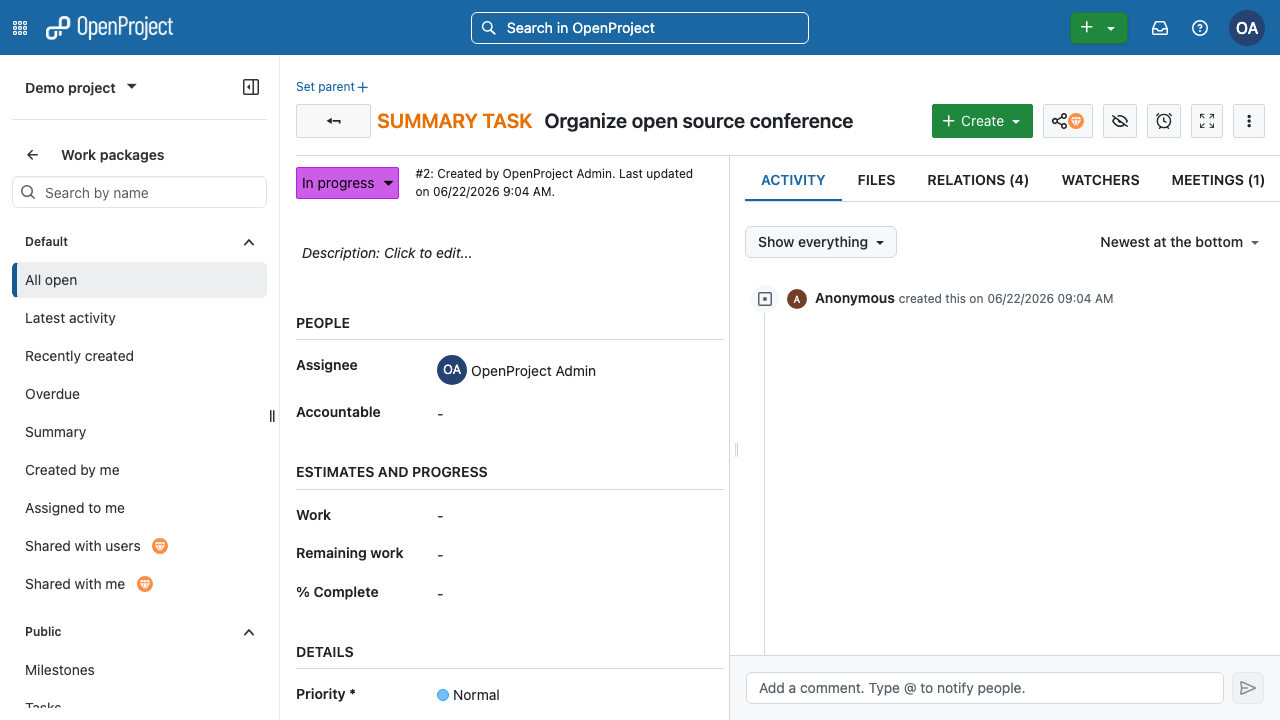Click the OpenProject Admin assignee value
Image resolution: width=1280 pixels, height=720 pixels.
(x=533, y=371)
